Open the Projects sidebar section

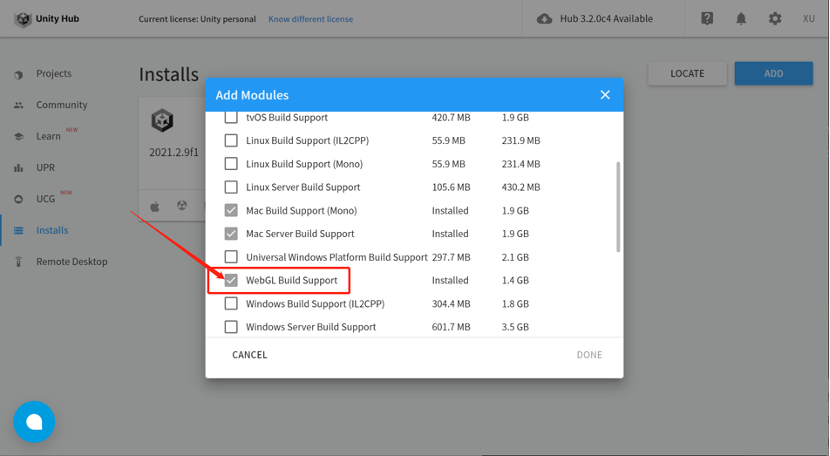tap(53, 74)
